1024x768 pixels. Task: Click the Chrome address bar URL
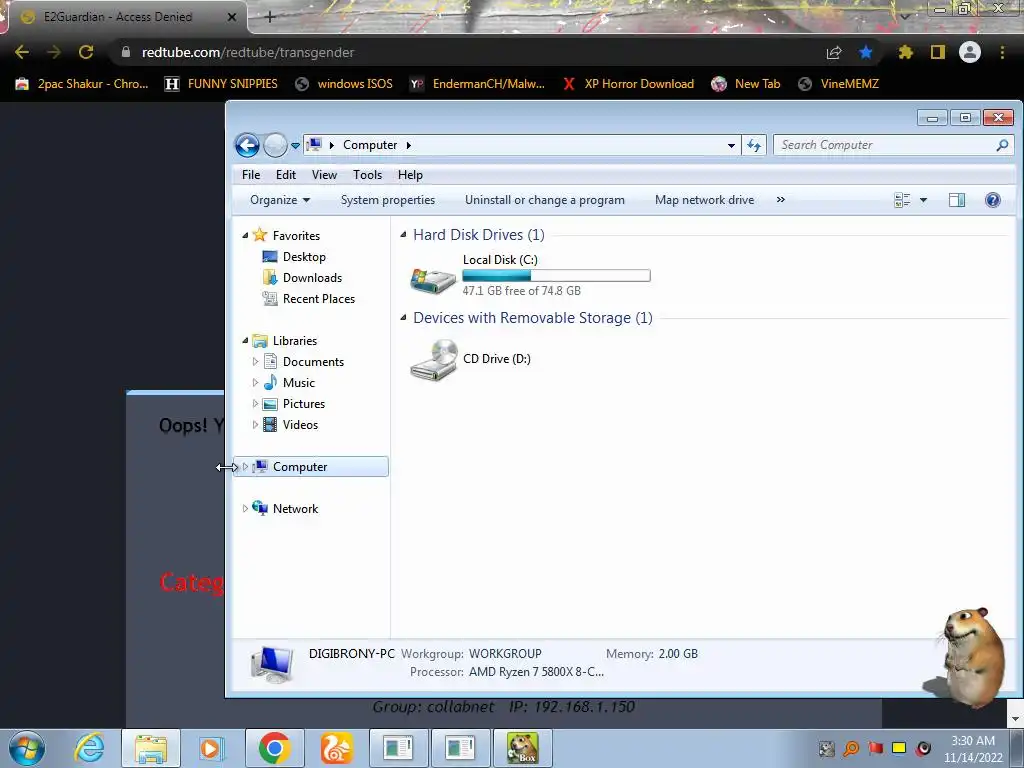pyautogui.click(x=248, y=52)
